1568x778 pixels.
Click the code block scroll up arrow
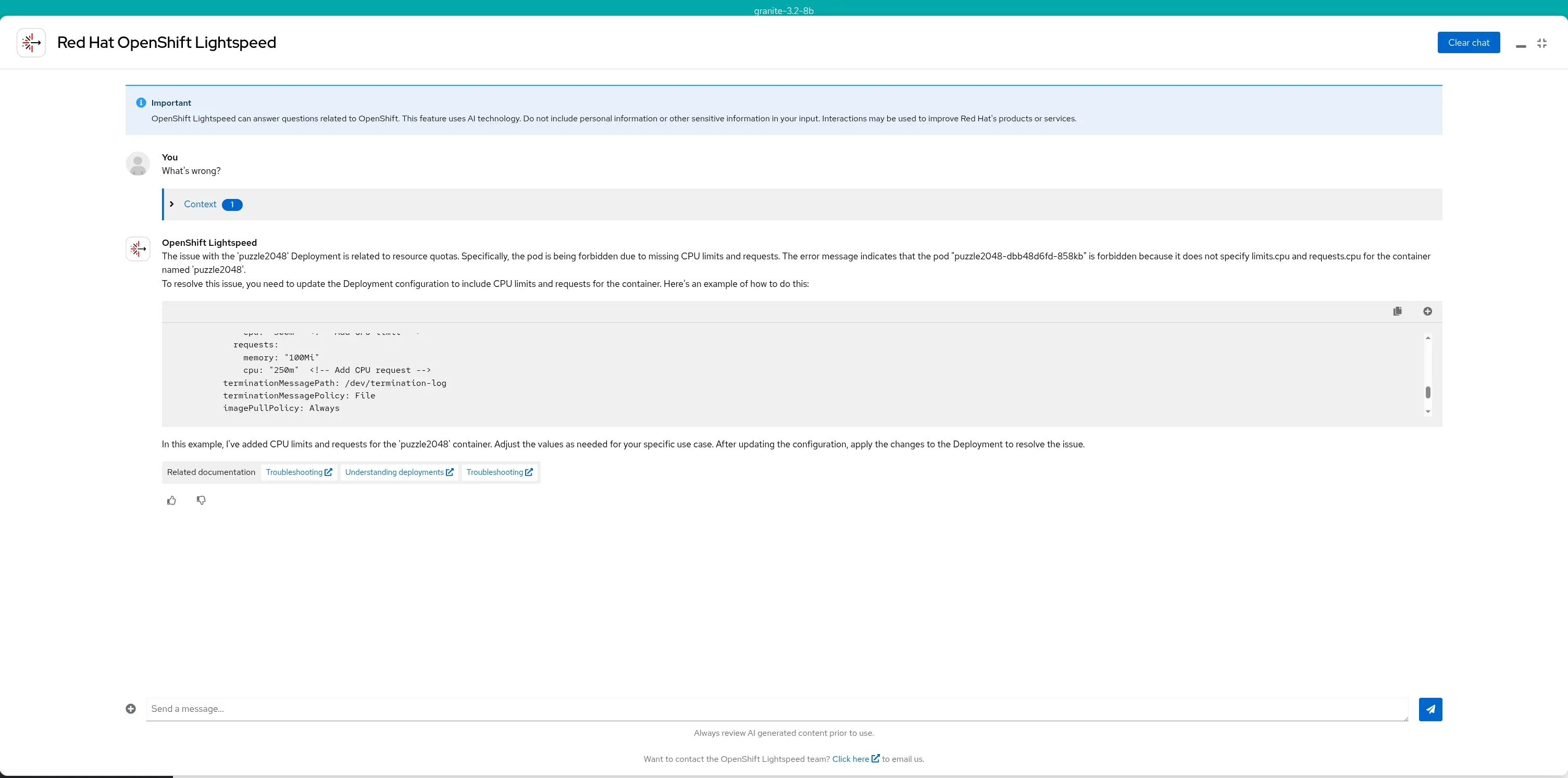[x=1427, y=337]
